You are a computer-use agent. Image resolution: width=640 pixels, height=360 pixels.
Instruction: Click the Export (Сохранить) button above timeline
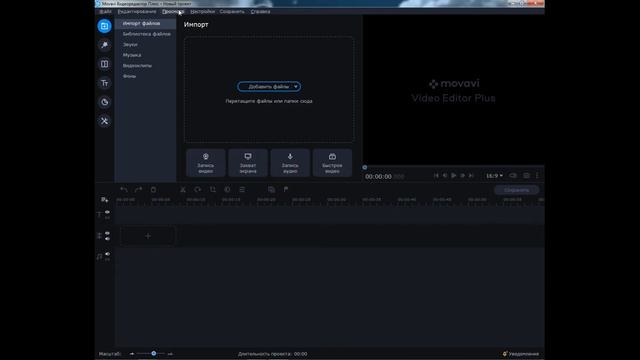pyautogui.click(x=516, y=190)
